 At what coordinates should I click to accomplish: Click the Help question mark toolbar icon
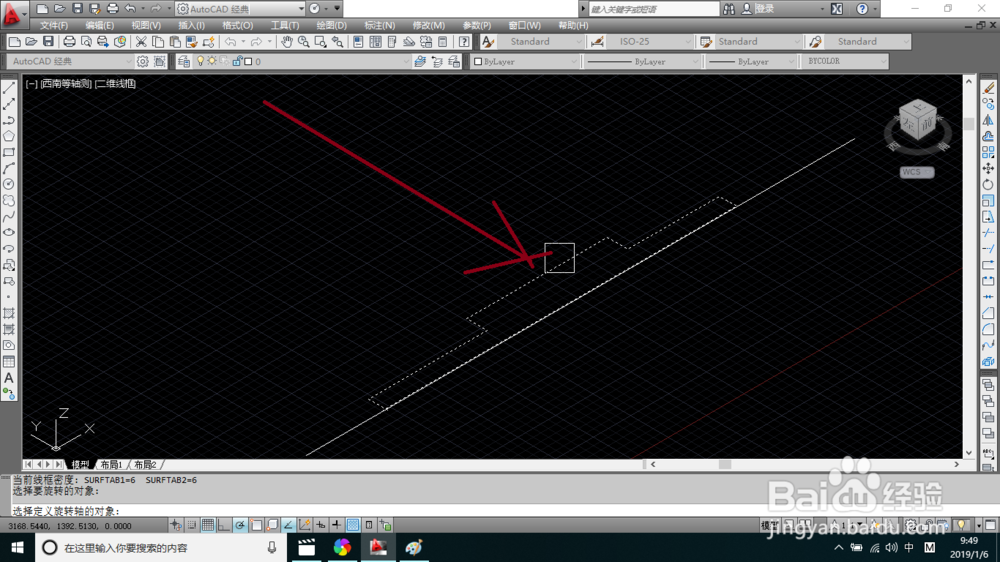464,41
